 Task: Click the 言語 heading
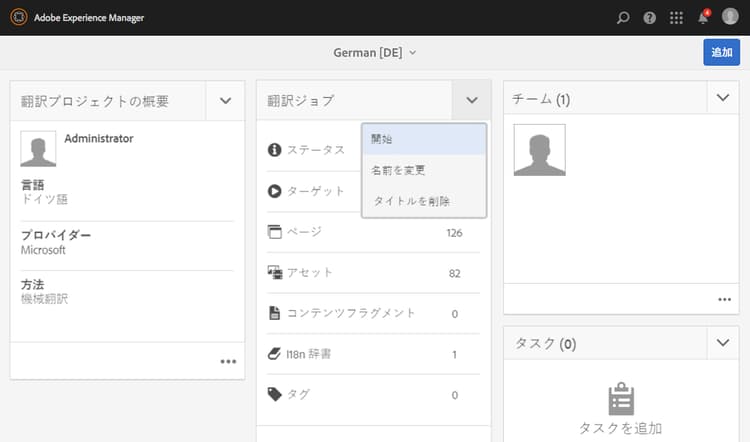pyautogui.click(x=33, y=185)
